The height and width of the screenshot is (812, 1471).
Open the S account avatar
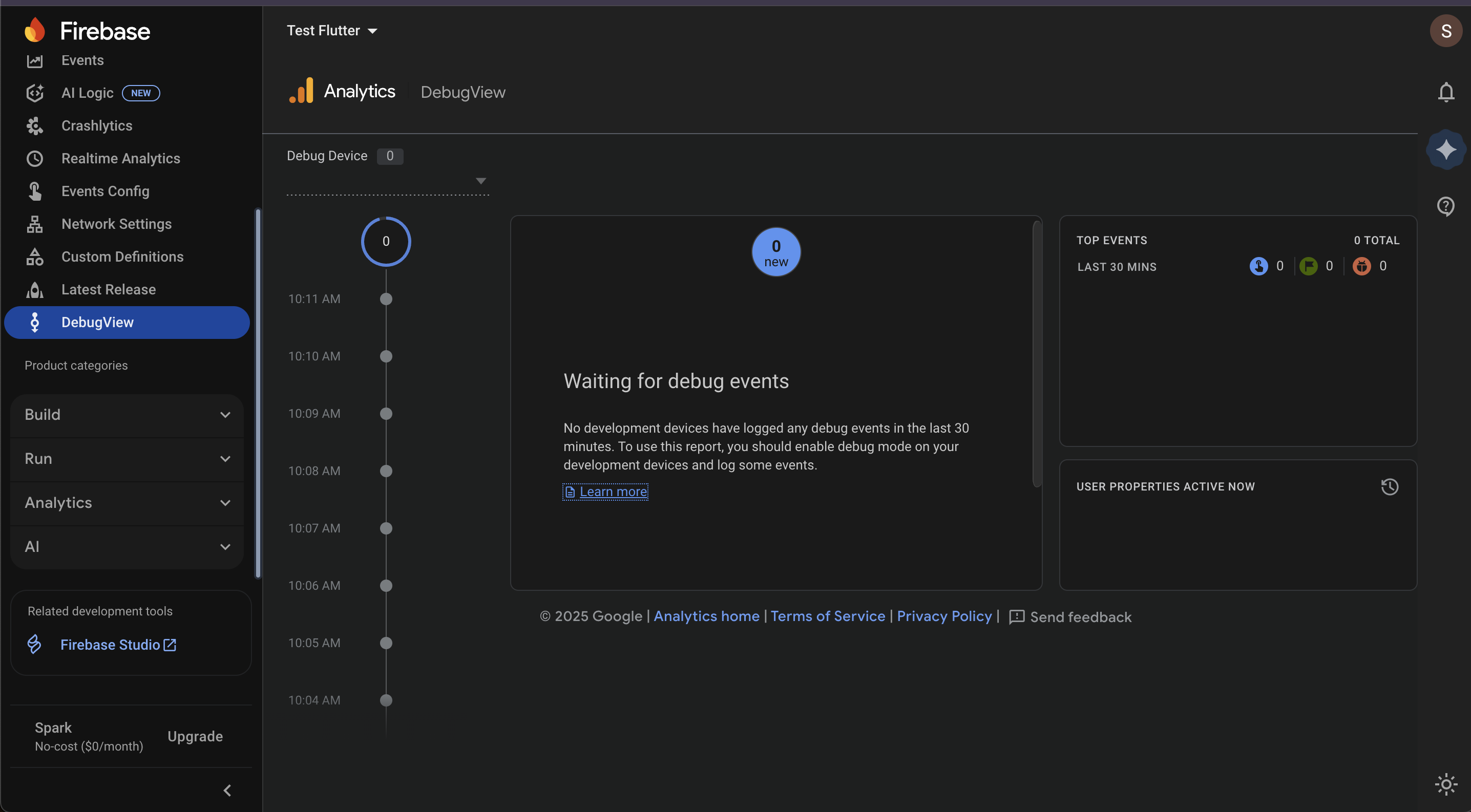tap(1445, 31)
